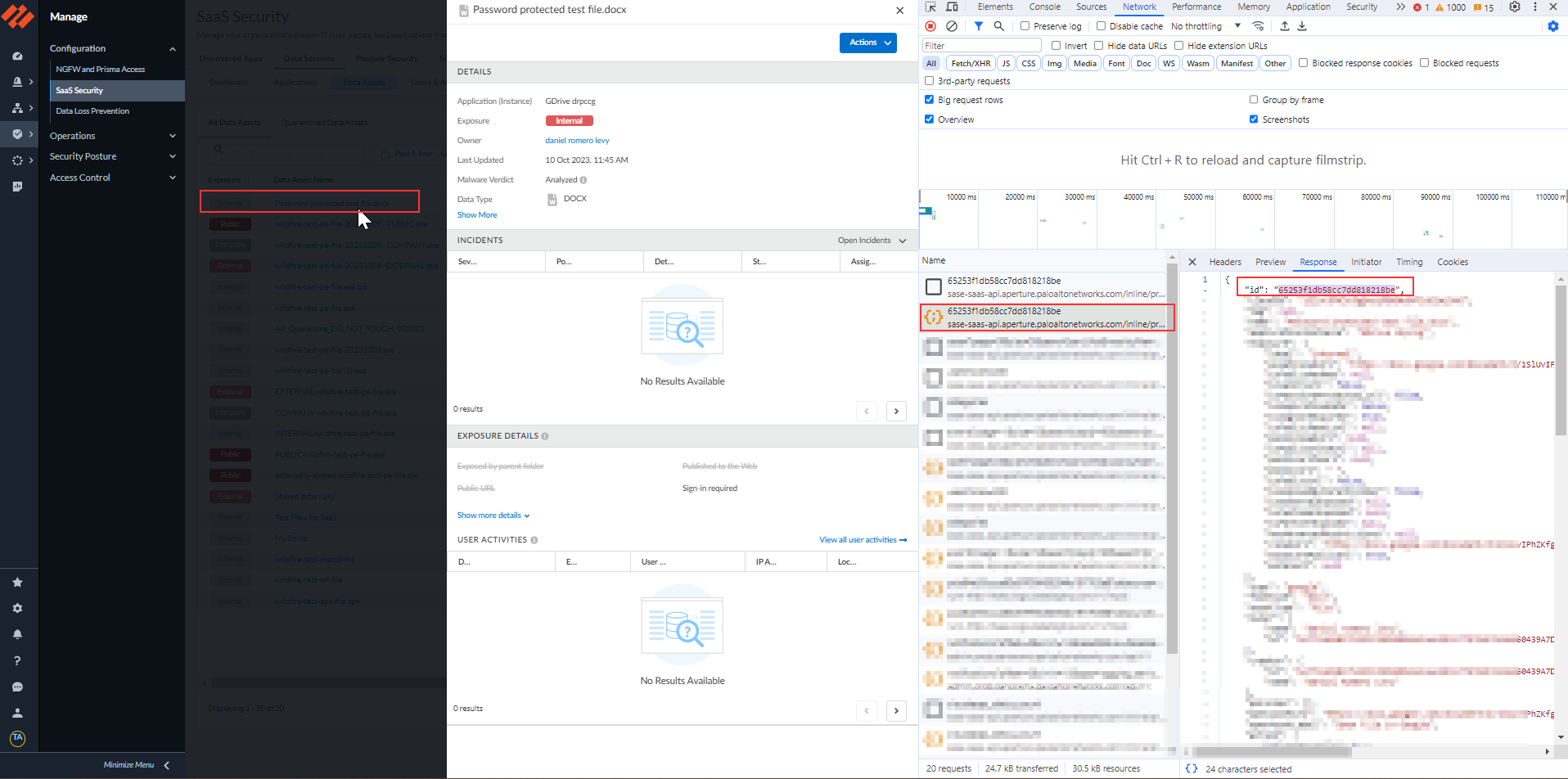This screenshot has height=779, width=1568.
Task: Toggle the device emulation toolbar
Action: (952, 7)
